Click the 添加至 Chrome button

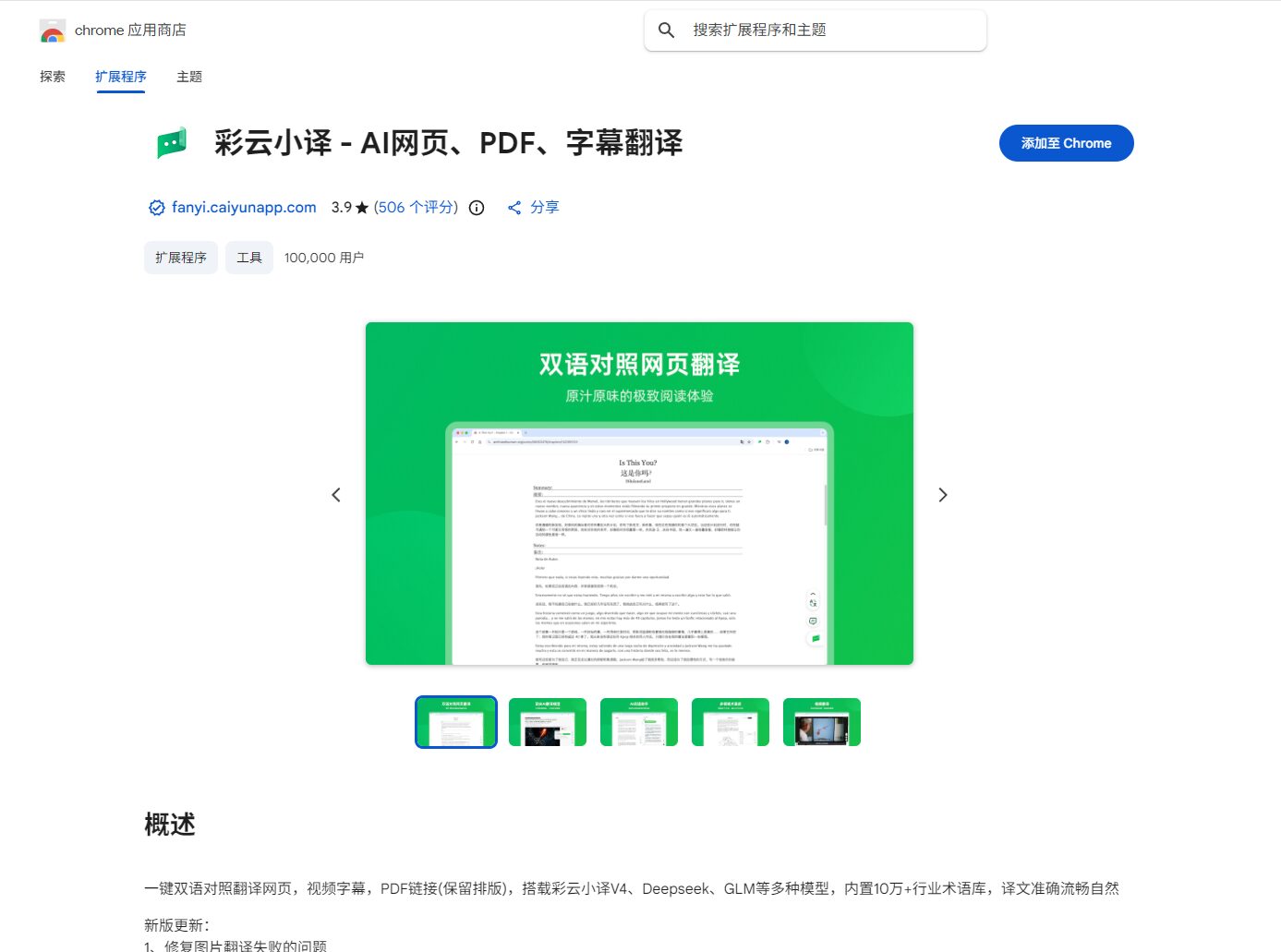(x=1066, y=143)
